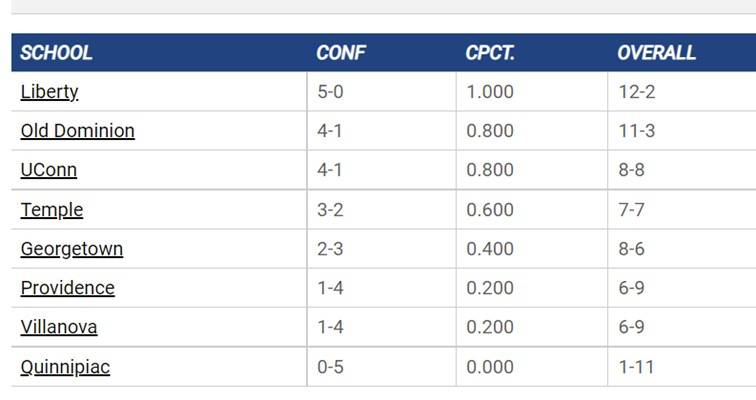Open the Villanova link
The height and width of the screenshot is (400, 756).
point(59,327)
